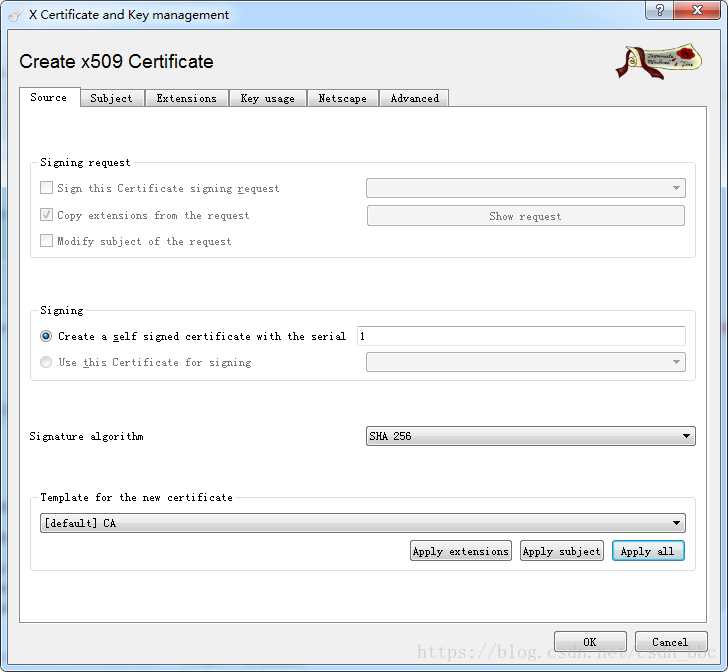Click the Cancel button
Viewport: 728px width, 672px height.
point(670,642)
